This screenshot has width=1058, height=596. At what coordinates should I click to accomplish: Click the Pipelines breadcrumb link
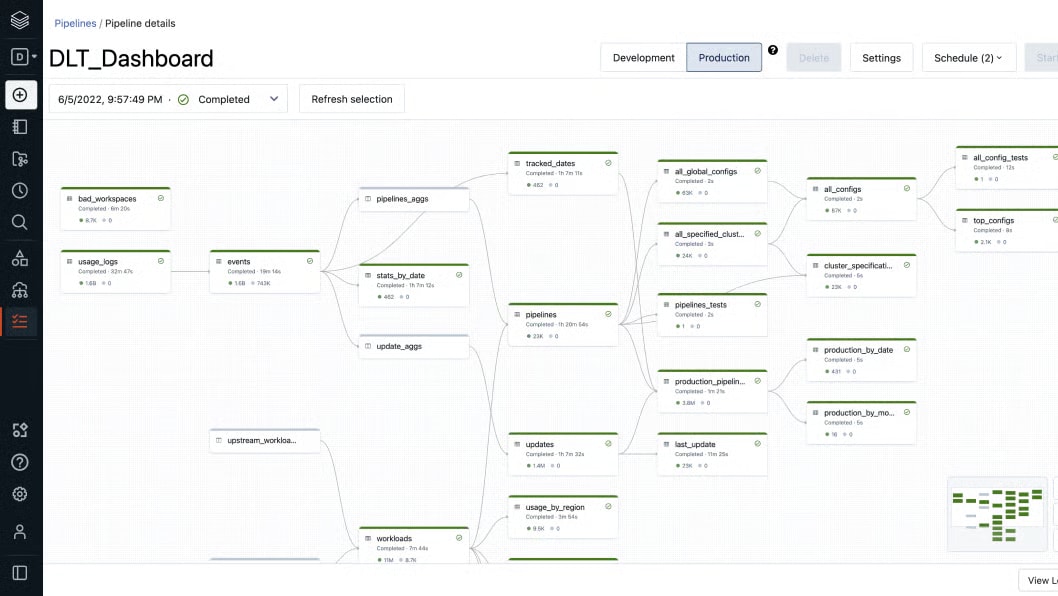75,23
